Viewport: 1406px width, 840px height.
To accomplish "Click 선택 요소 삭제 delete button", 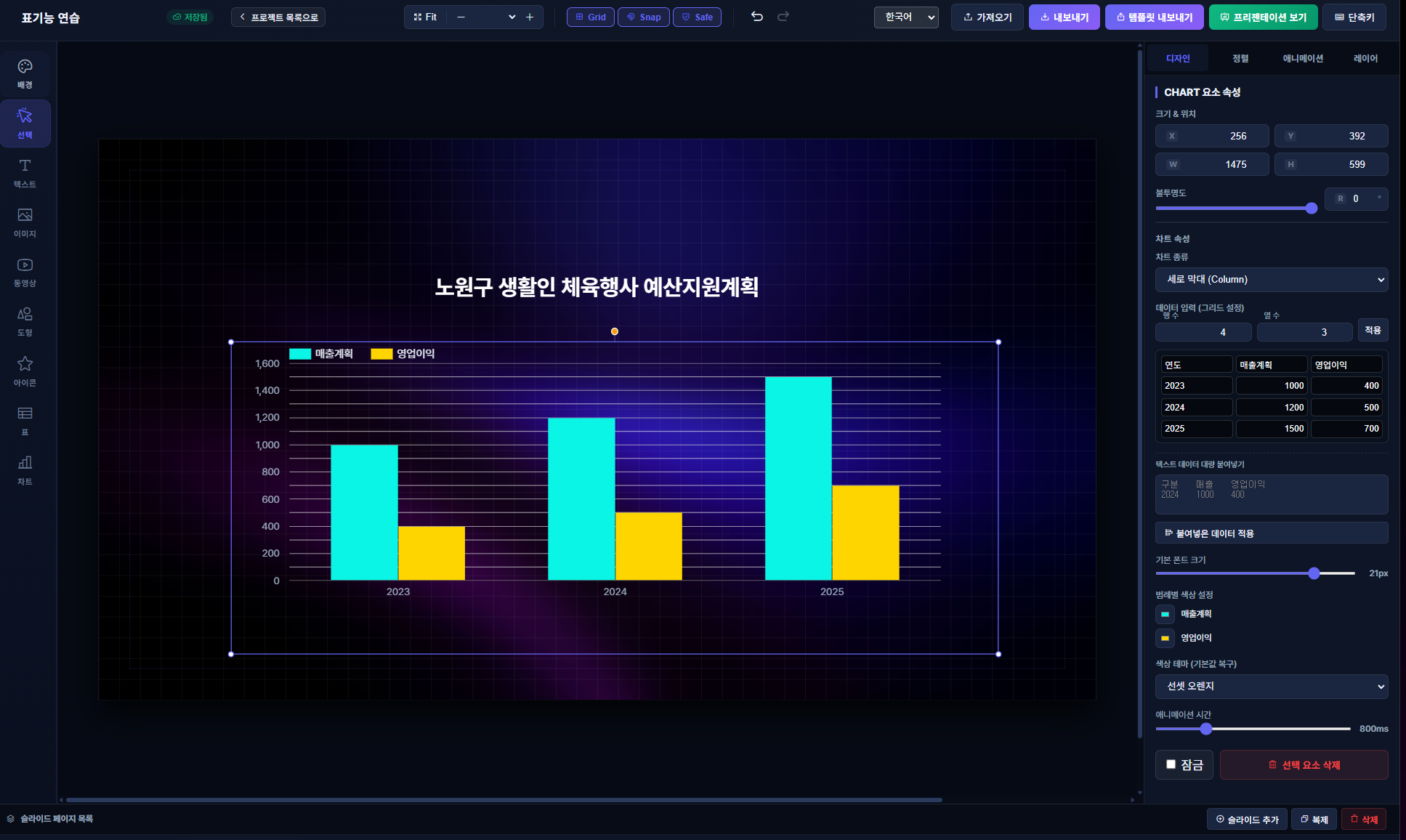I will pyautogui.click(x=1304, y=764).
